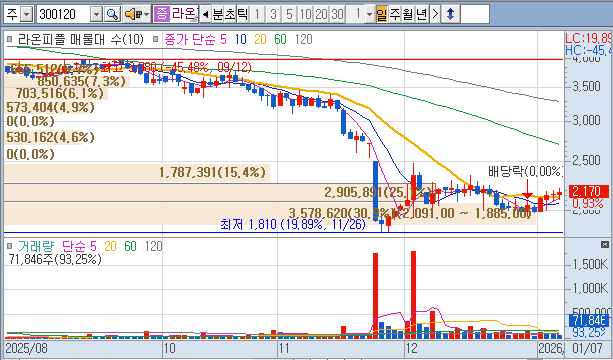Click the 71,846주(93,25%) volume readout
This screenshot has height=360, width=613.
pyautogui.click(x=55, y=259)
